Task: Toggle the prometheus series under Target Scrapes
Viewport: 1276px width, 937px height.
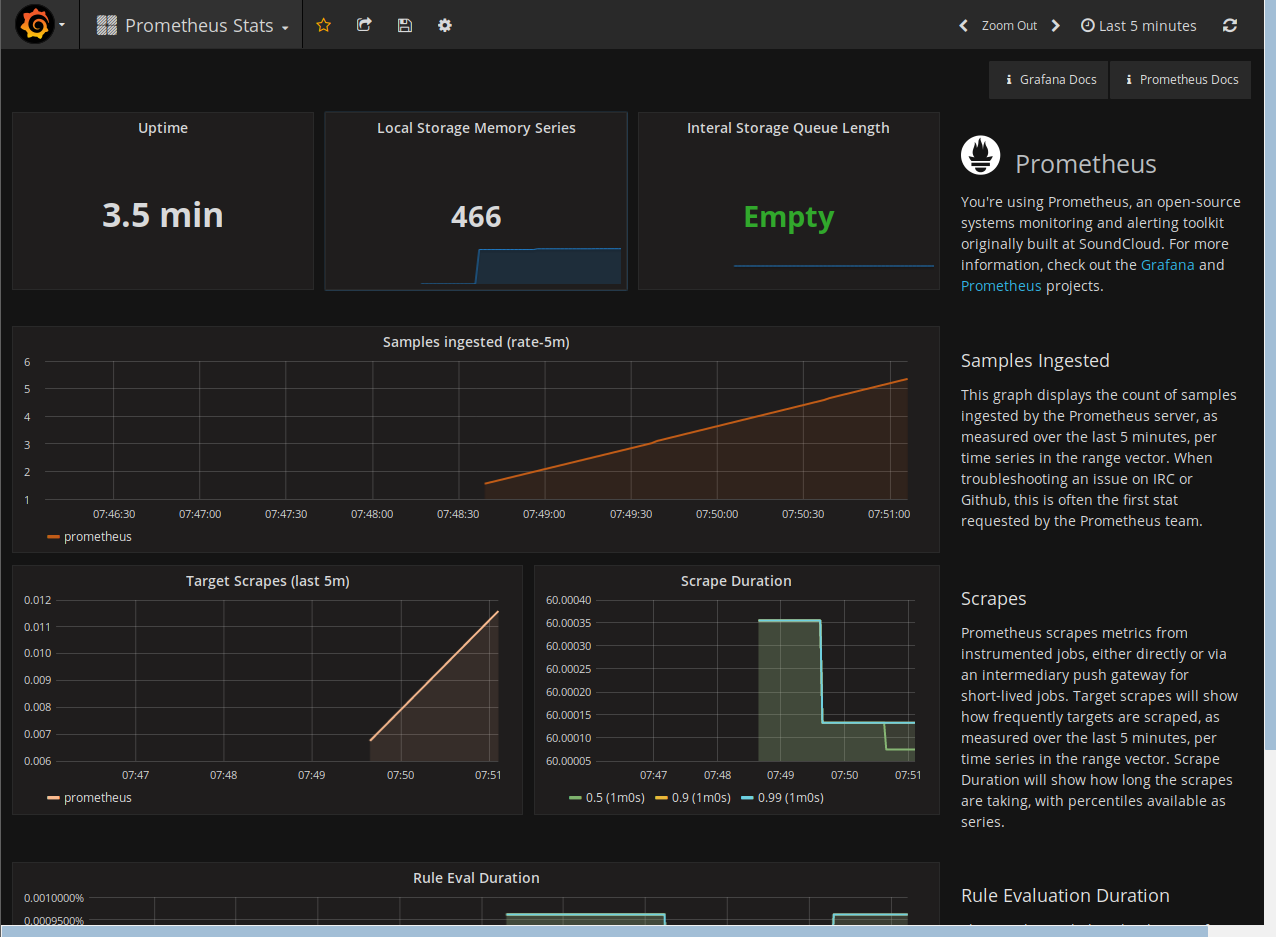Action: click(97, 797)
